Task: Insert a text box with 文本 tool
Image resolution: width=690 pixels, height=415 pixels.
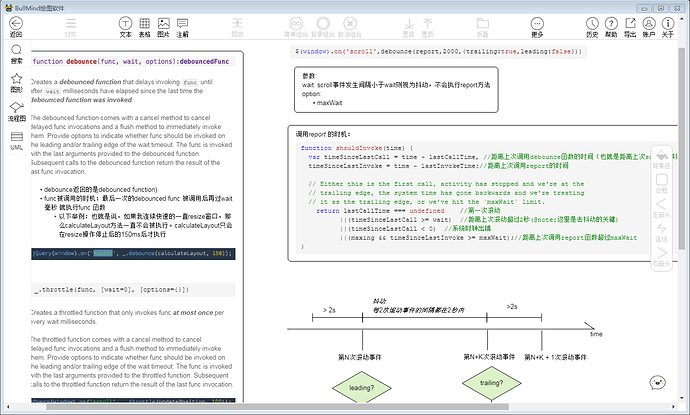Action: point(125,27)
